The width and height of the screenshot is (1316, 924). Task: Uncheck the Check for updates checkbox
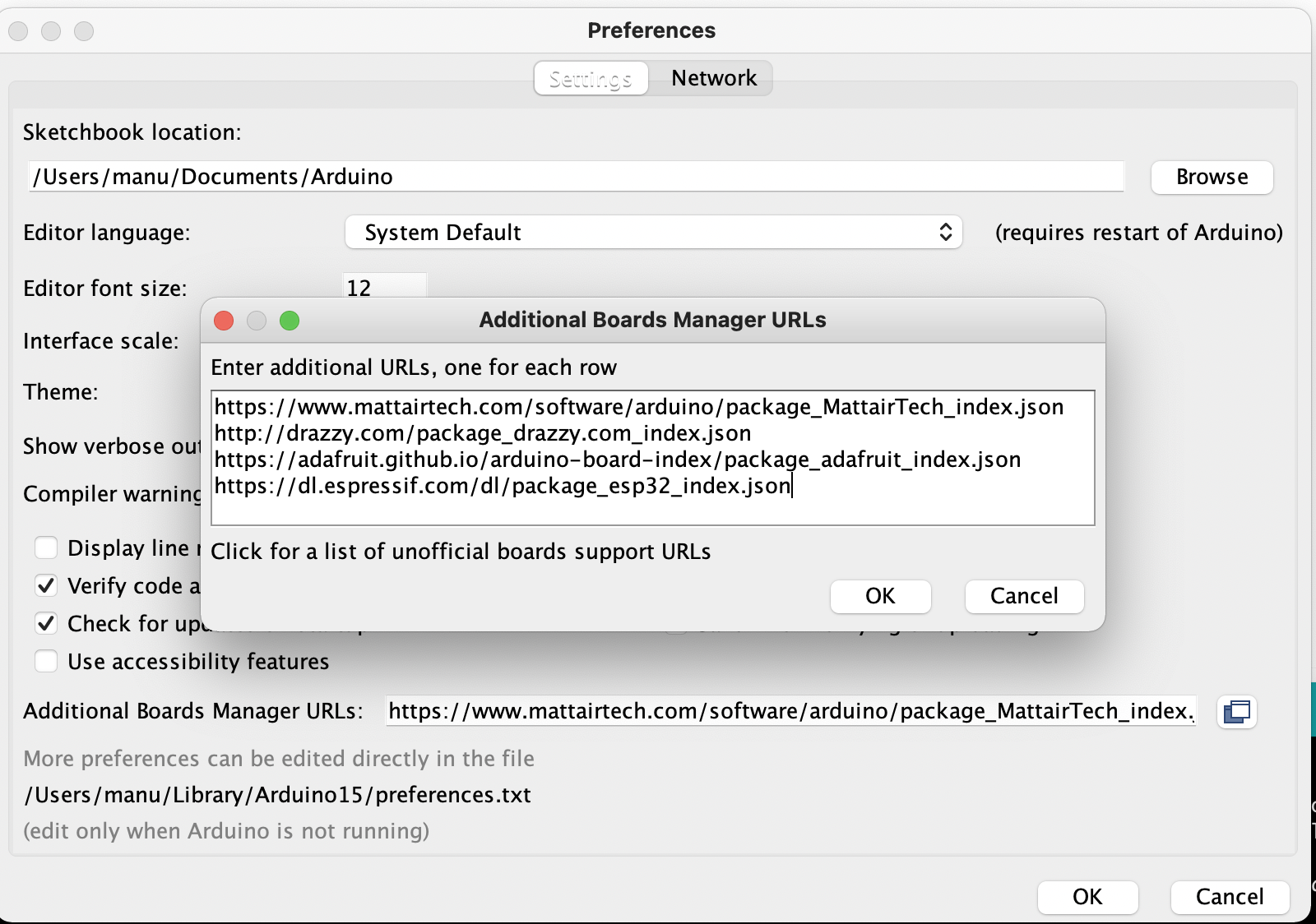(x=46, y=623)
